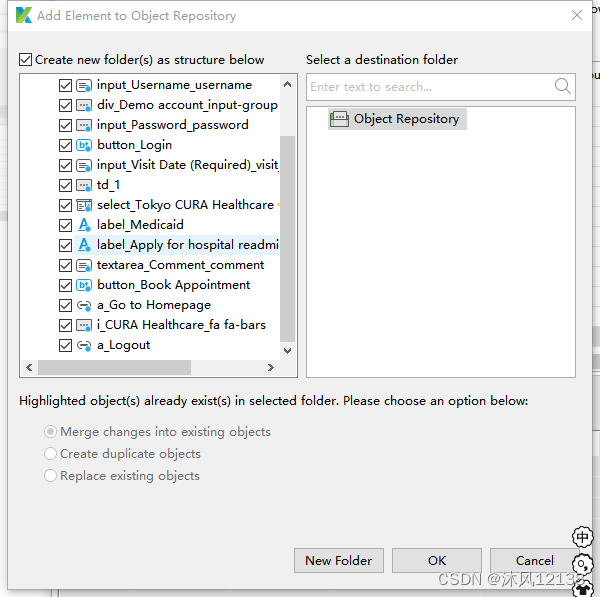
Task: Click the input_Visit Date text field icon
Action: (84, 165)
